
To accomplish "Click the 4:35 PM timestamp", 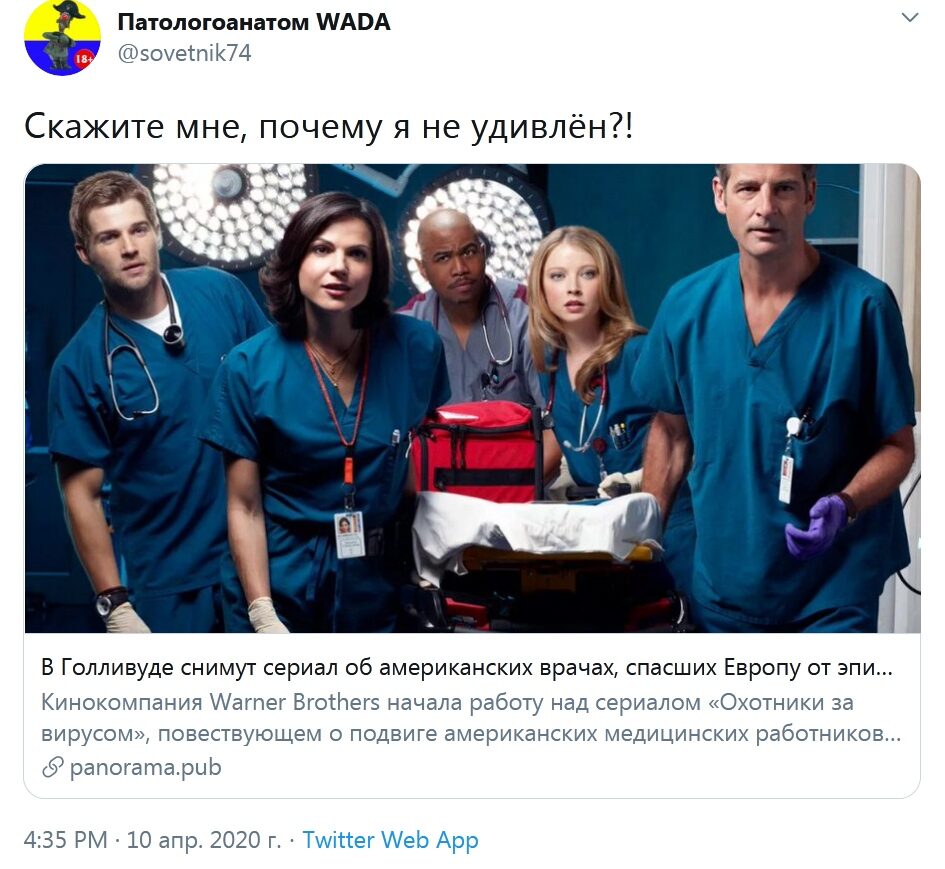I will coord(66,839).
